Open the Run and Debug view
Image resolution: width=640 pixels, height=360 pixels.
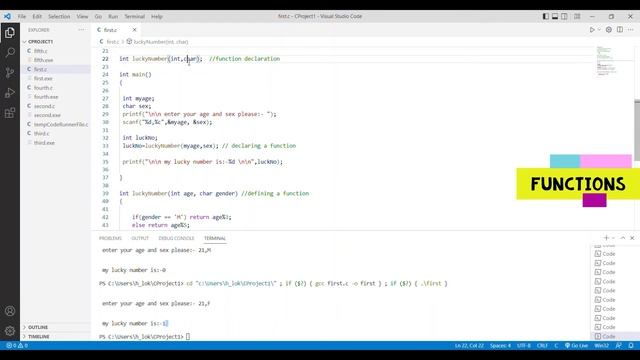pos(10,93)
